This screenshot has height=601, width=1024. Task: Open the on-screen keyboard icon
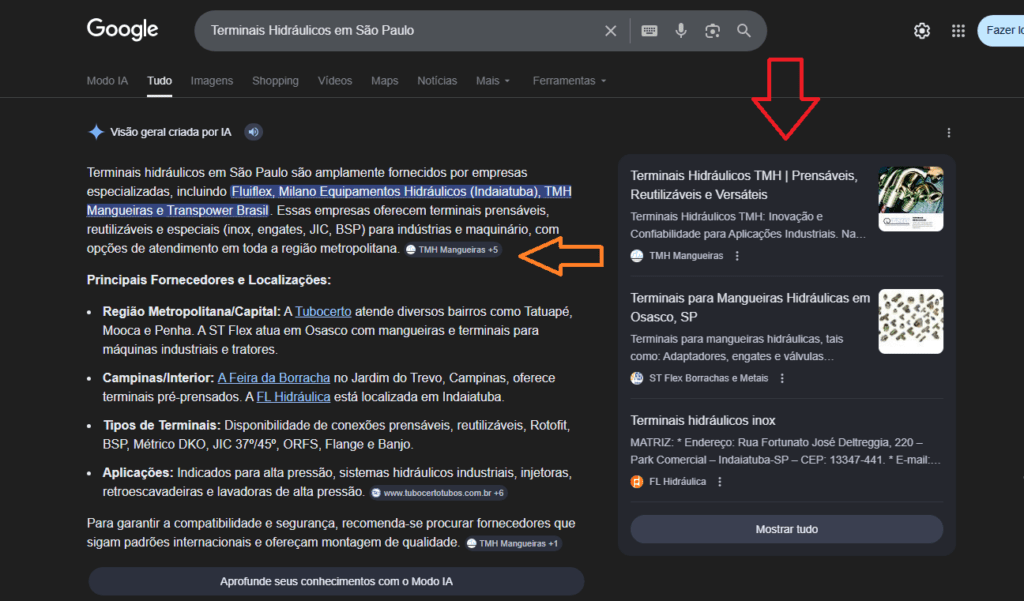click(648, 30)
